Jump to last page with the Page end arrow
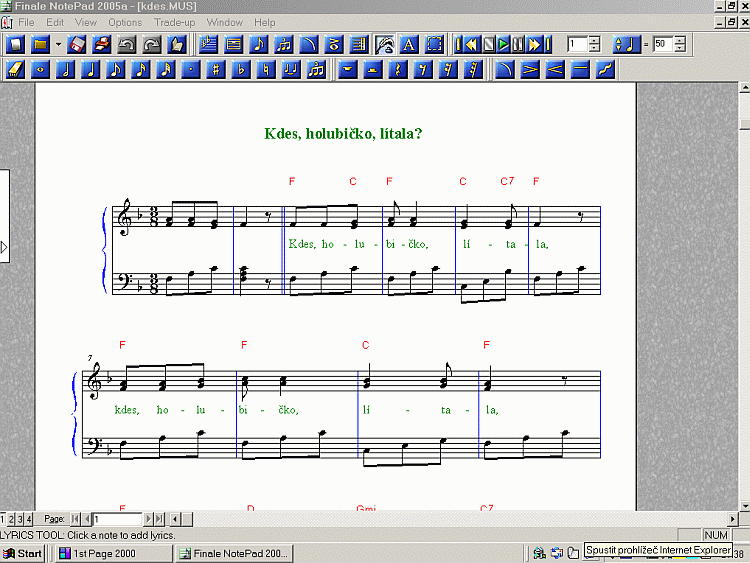 (x=159, y=519)
